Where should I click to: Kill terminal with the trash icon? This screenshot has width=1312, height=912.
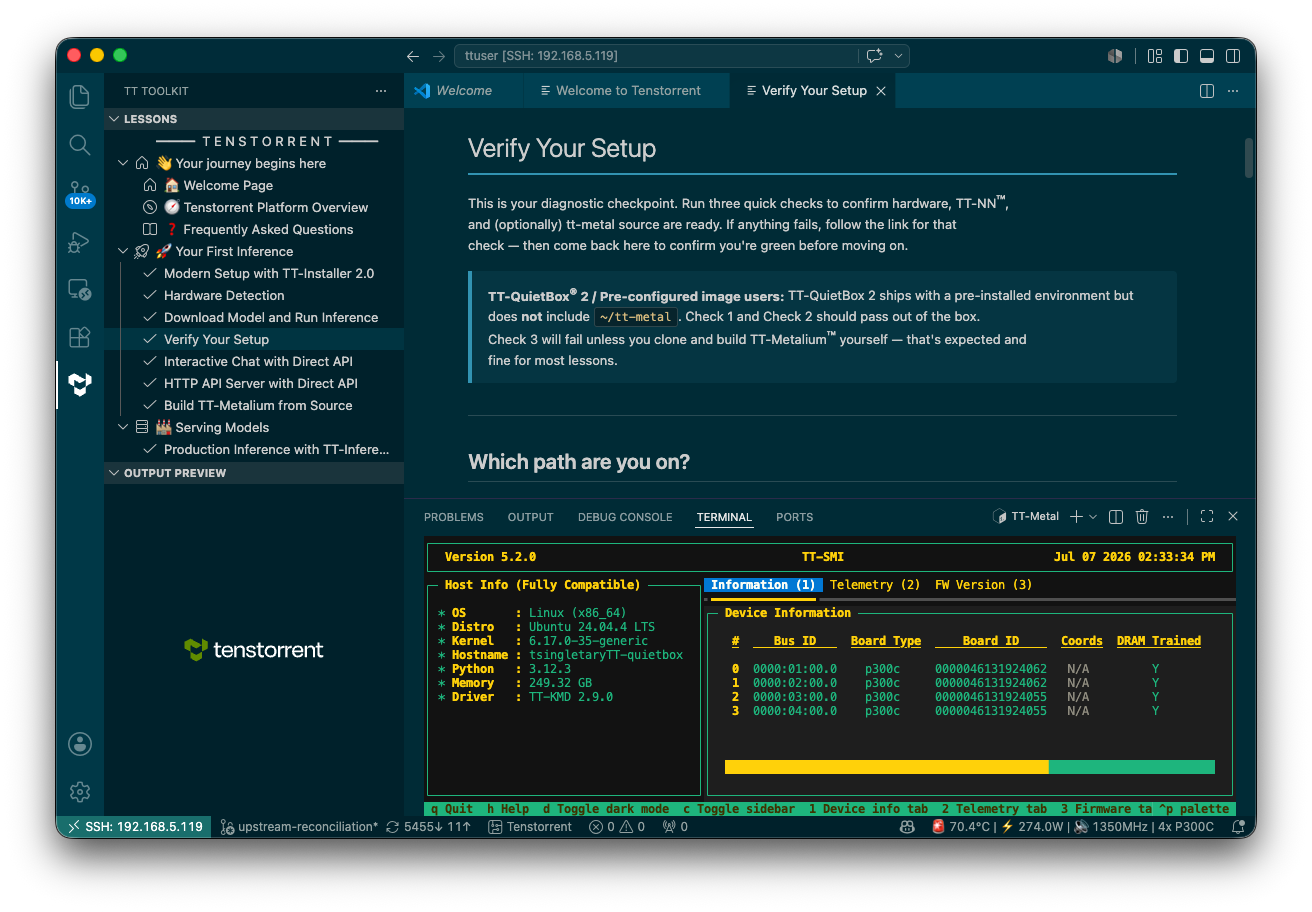tap(1142, 517)
